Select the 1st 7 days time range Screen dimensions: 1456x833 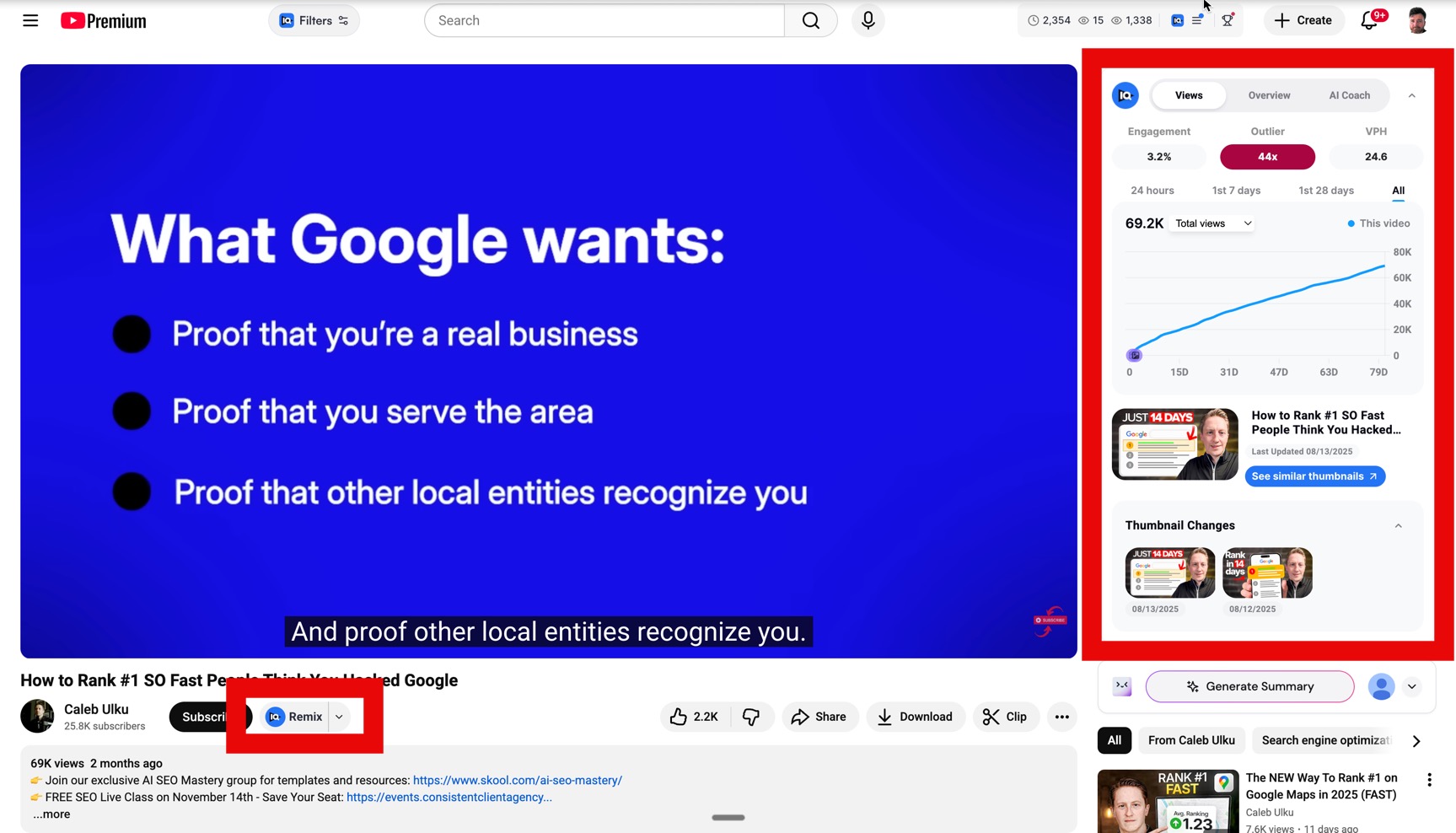(1236, 191)
